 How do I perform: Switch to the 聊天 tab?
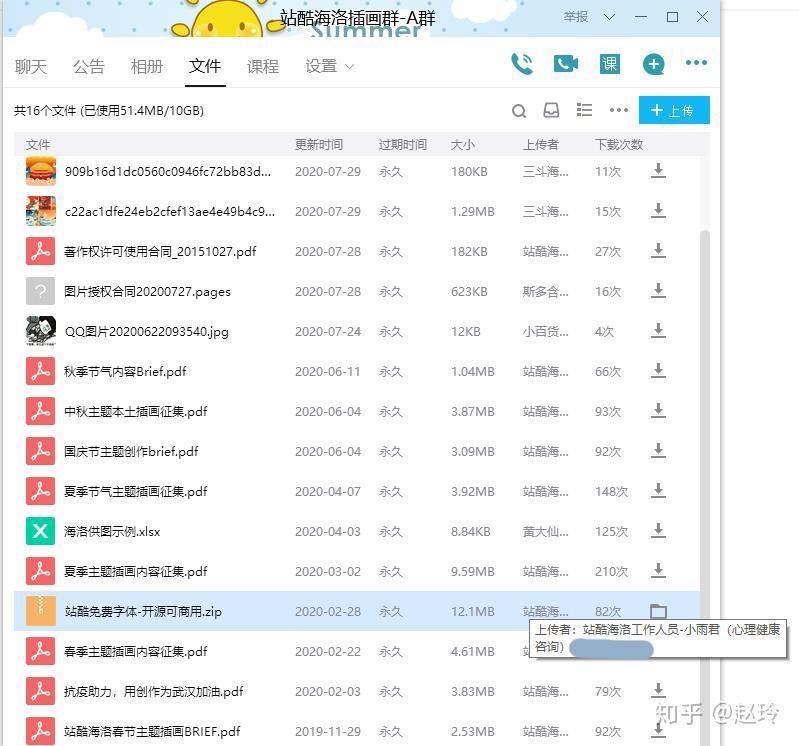[31, 66]
